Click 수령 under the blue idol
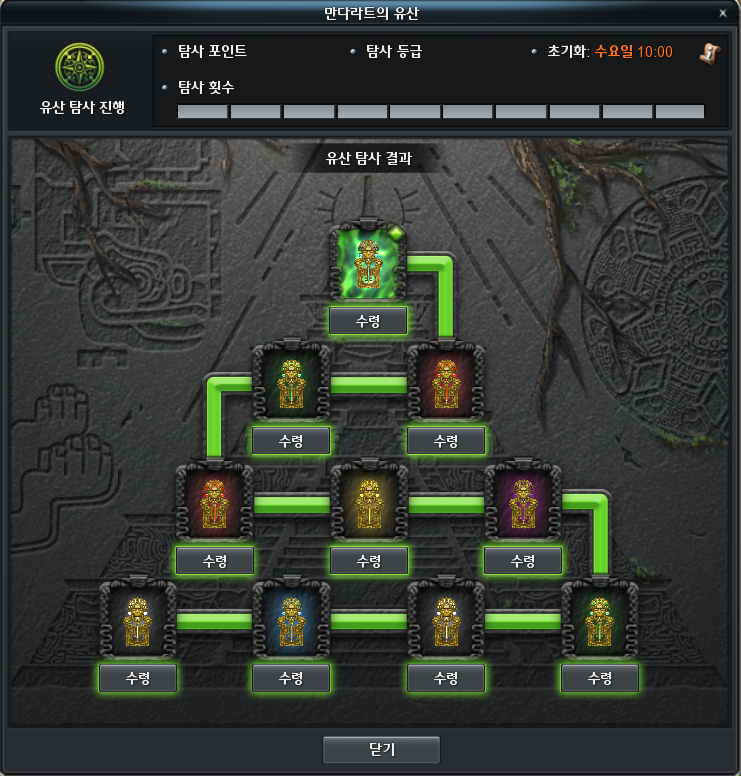Viewport: 741px width, 776px height. tap(291, 678)
